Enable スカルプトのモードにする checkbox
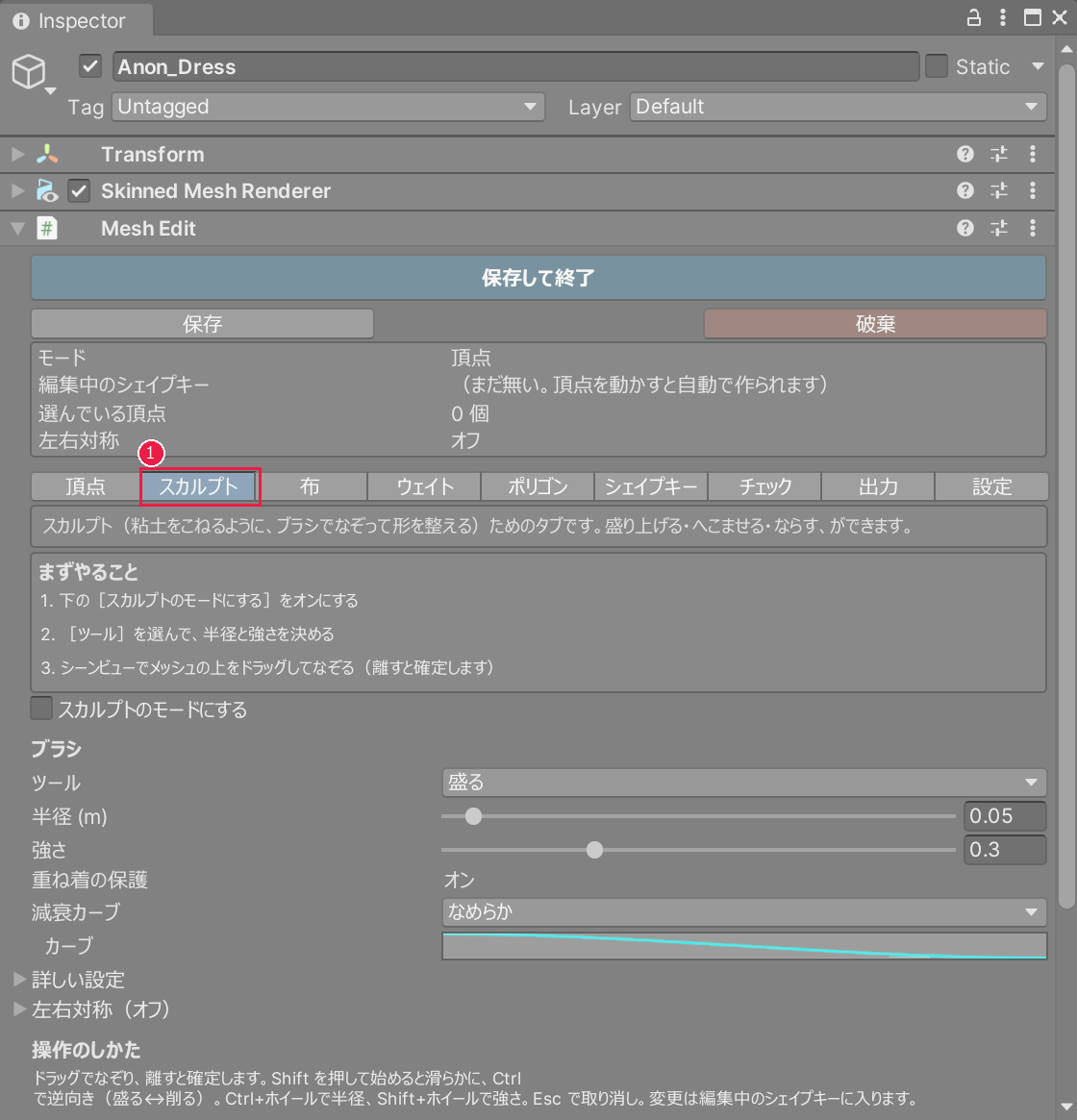The image size is (1077, 1120). 41,709
